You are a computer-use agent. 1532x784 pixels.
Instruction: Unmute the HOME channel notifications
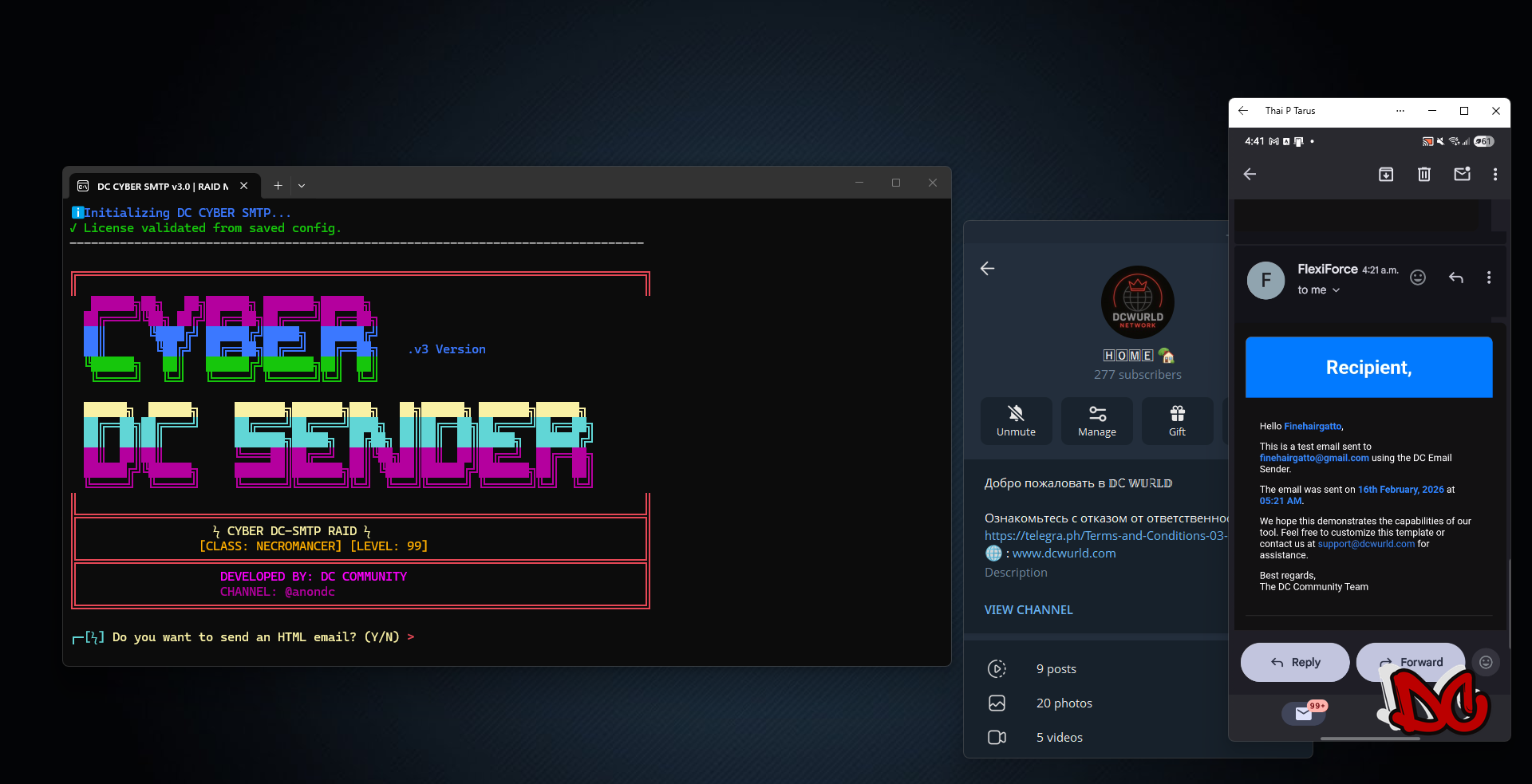[x=1016, y=420]
